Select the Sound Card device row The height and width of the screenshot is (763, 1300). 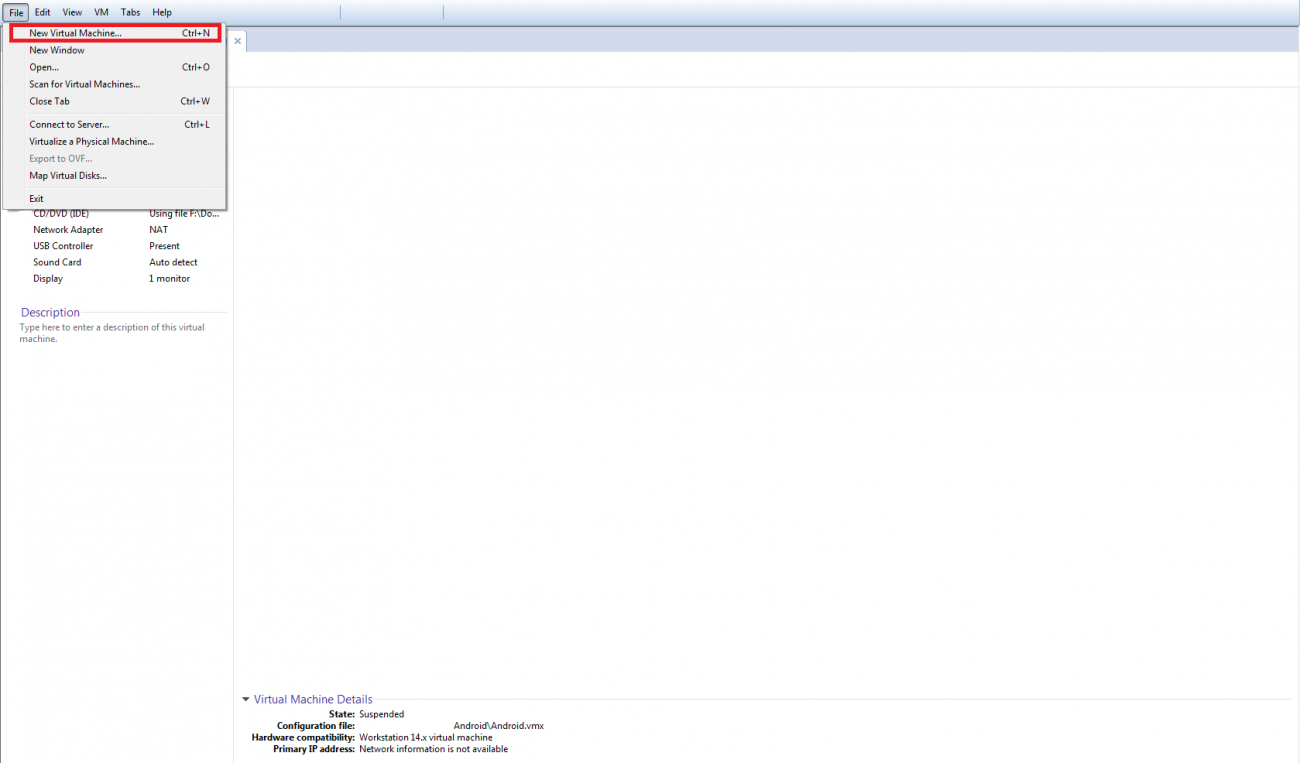[x=57, y=262]
